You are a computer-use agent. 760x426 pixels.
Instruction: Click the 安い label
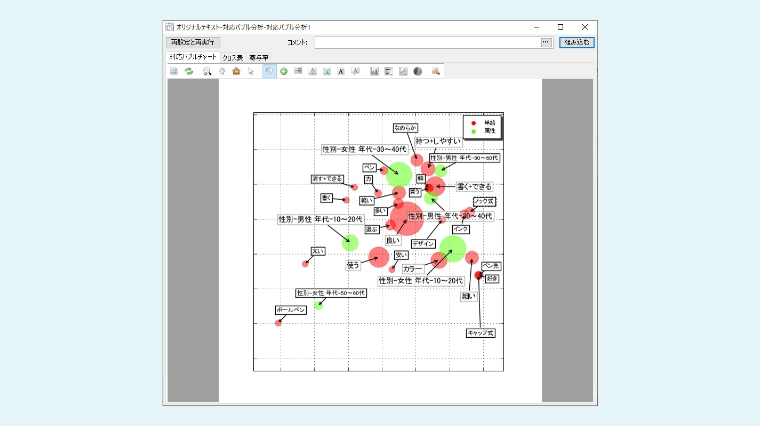click(401, 255)
